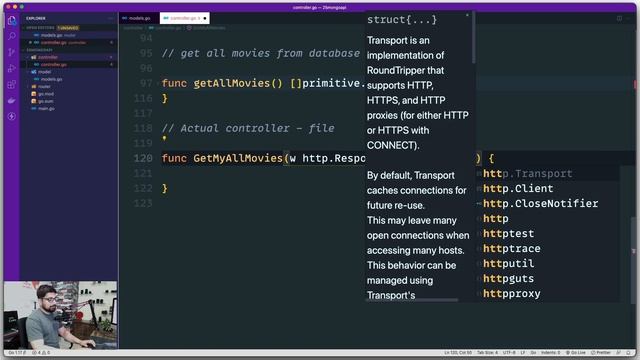The image size is (640, 360).
Task: Click the presenter webcam overlay
Action: (60, 315)
